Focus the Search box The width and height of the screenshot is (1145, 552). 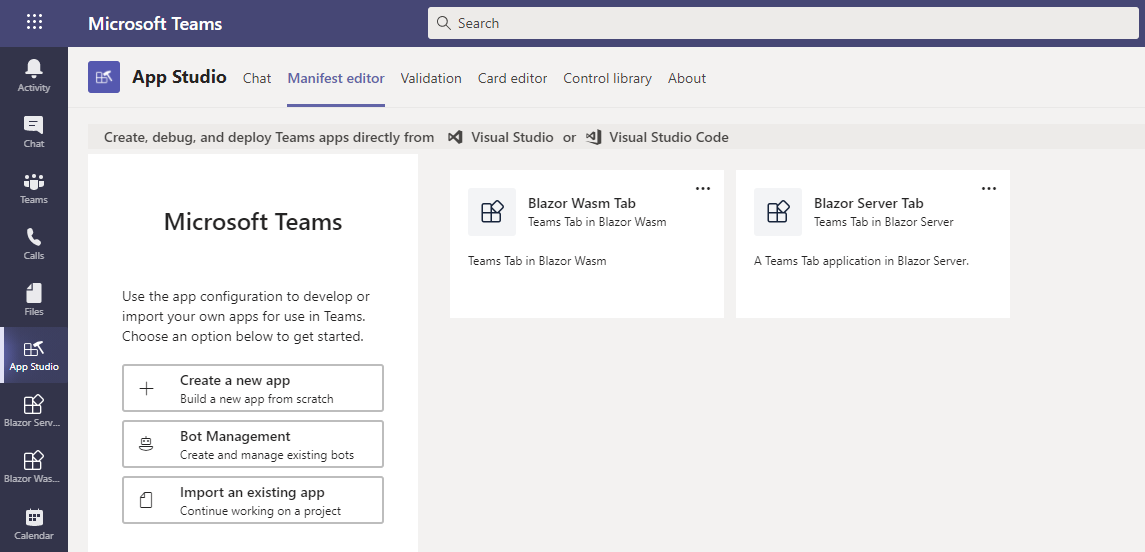pyautogui.click(x=783, y=23)
